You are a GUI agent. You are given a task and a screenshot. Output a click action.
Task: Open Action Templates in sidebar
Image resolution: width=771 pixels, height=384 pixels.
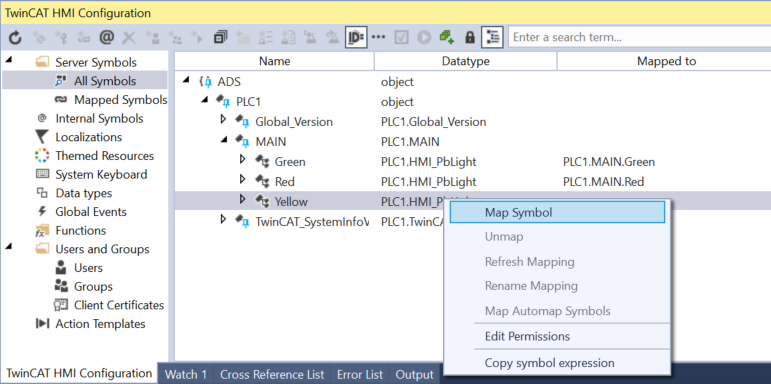point(100,324)
